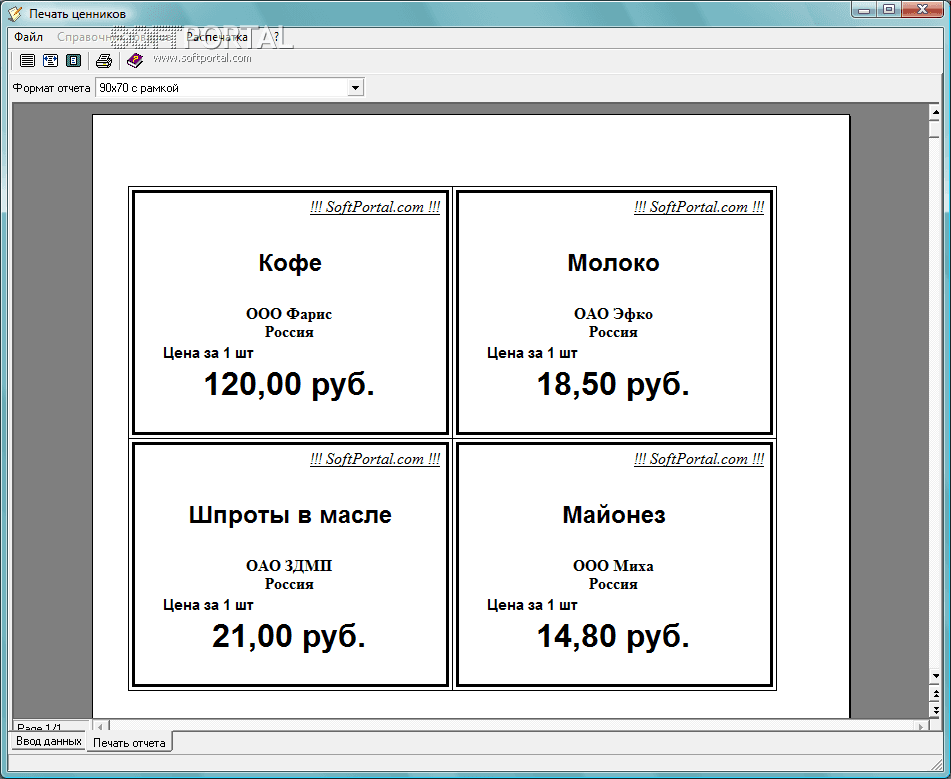Click the previous page double-arrow in the scrollbar

click(935, 693)
